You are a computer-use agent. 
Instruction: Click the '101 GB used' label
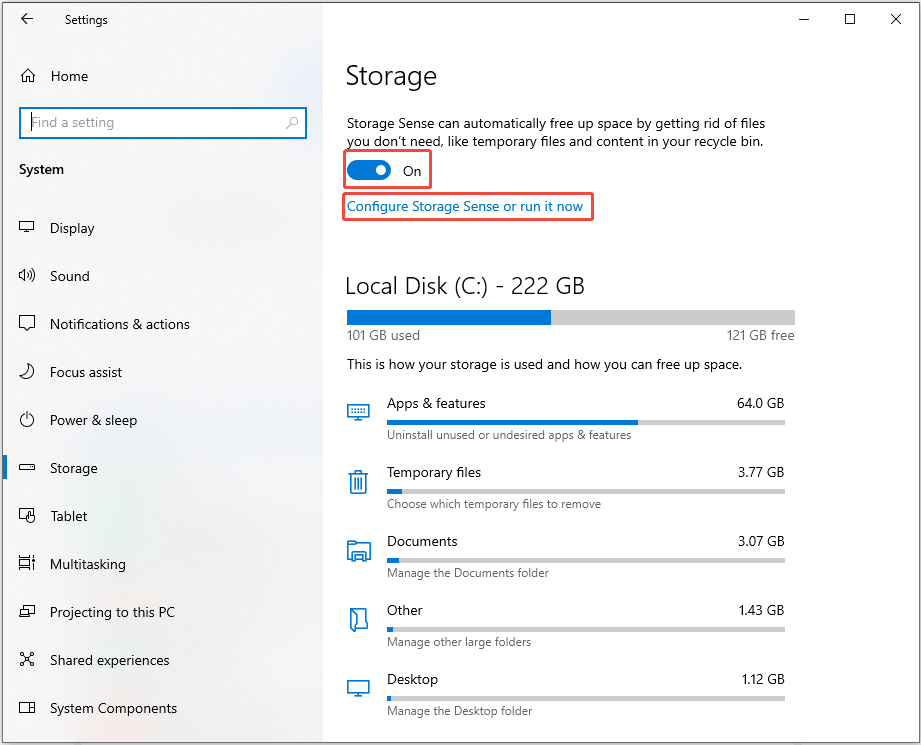(384, 335)
